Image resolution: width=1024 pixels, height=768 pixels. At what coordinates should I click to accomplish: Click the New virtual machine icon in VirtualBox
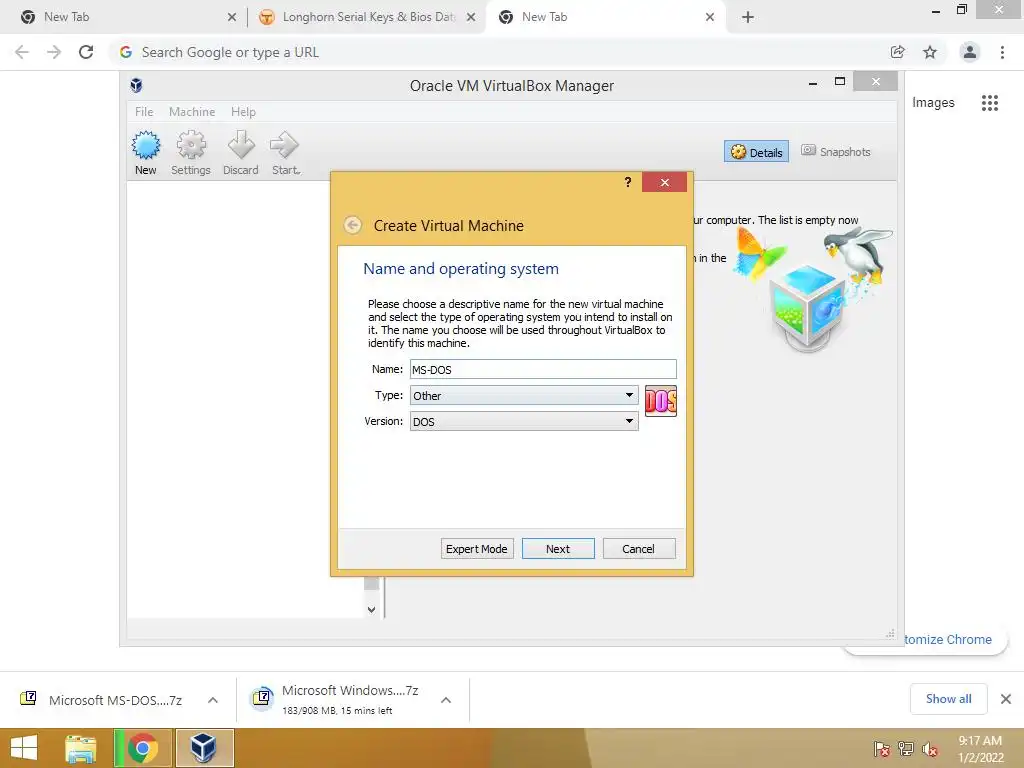[x=146, y=145]
